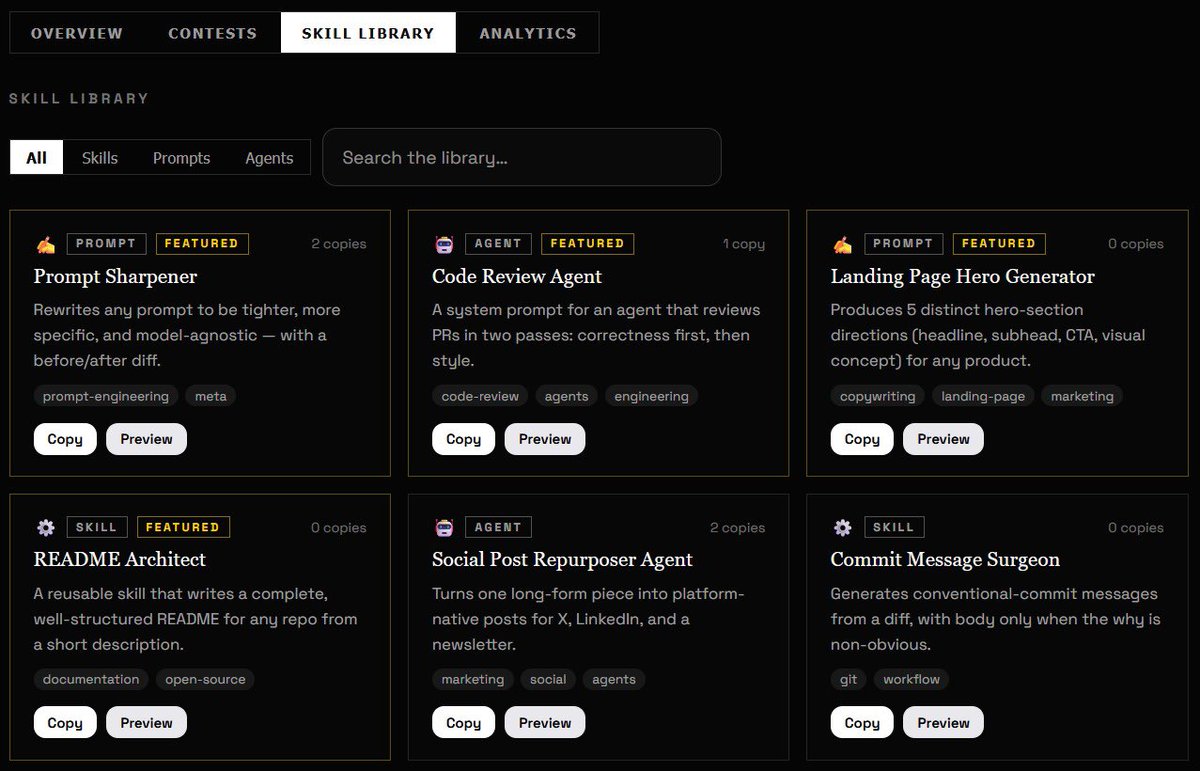Click the landing-page tag
Screen dimensions: 1200x771
tap(983, 396)
